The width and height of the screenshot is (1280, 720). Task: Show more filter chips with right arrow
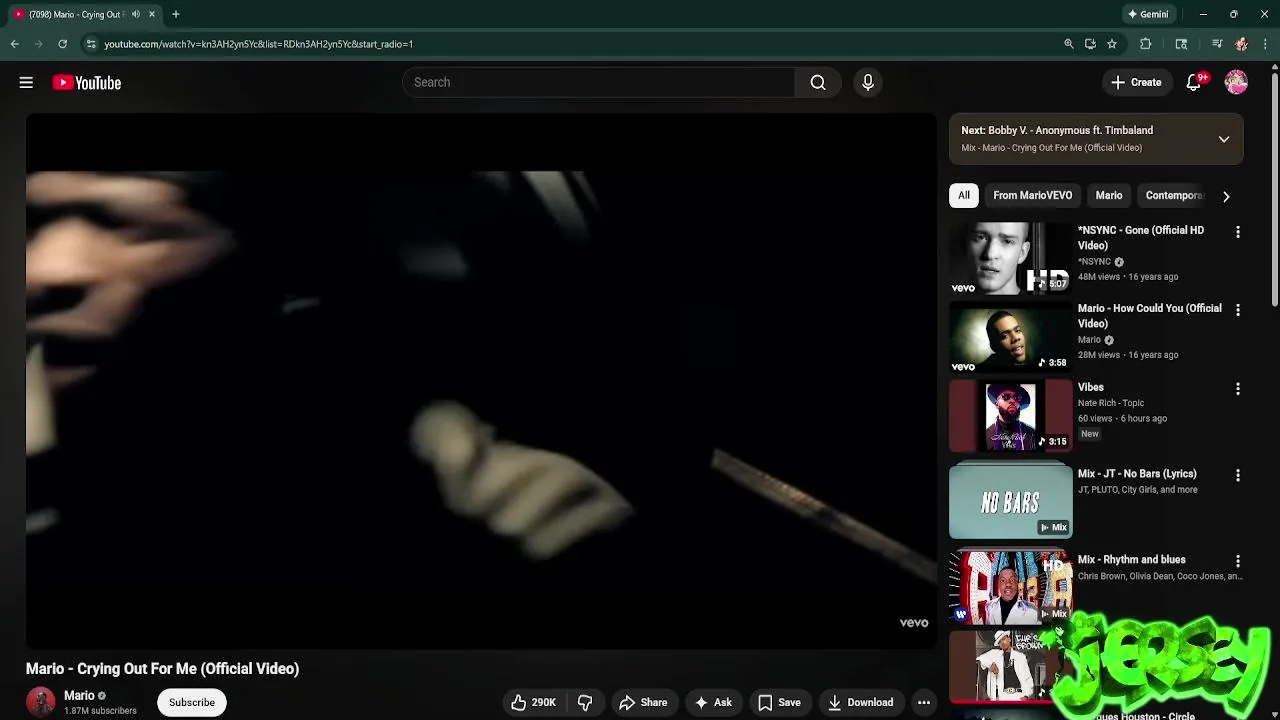[x=1226, y=196]
